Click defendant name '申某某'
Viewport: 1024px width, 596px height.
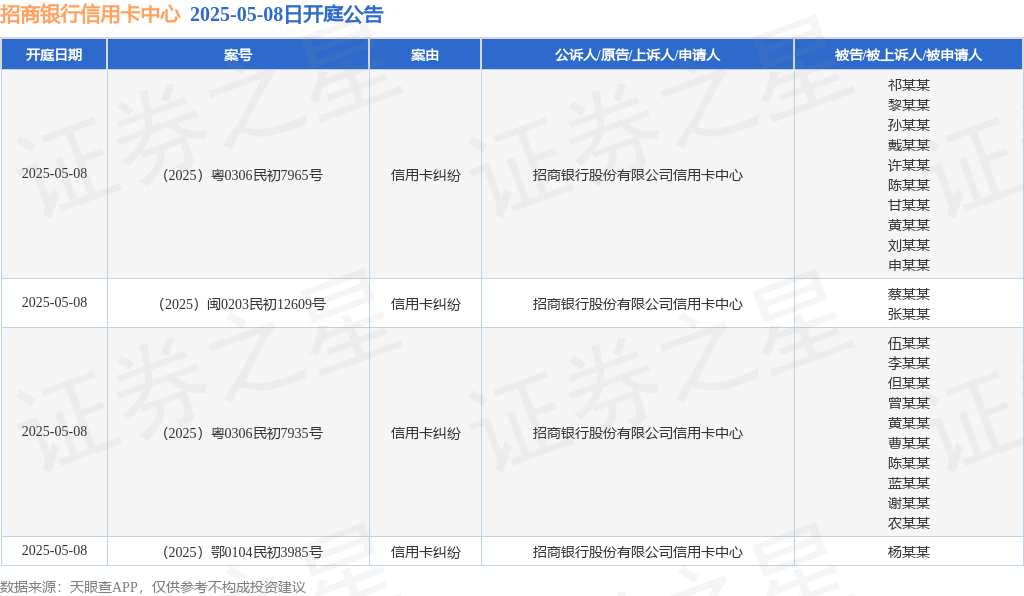coord(908,265)
